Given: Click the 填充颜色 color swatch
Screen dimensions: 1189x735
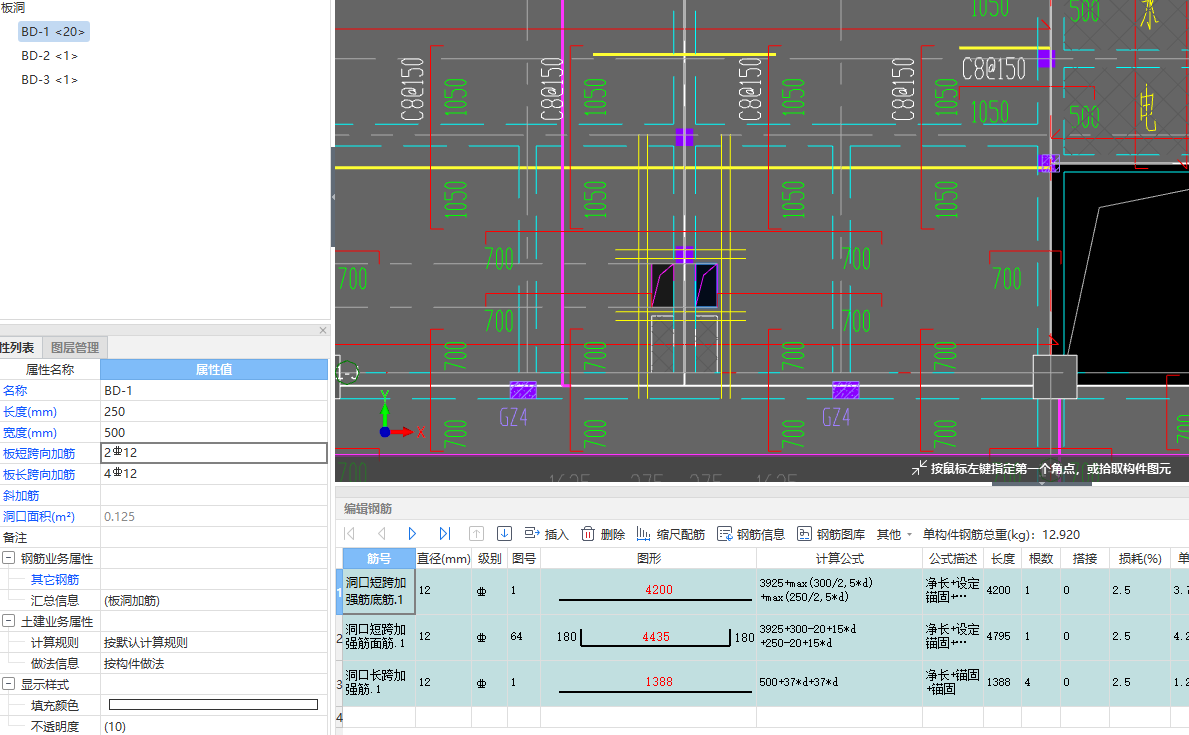Looking at the screenshot, I should click(213, 705).
